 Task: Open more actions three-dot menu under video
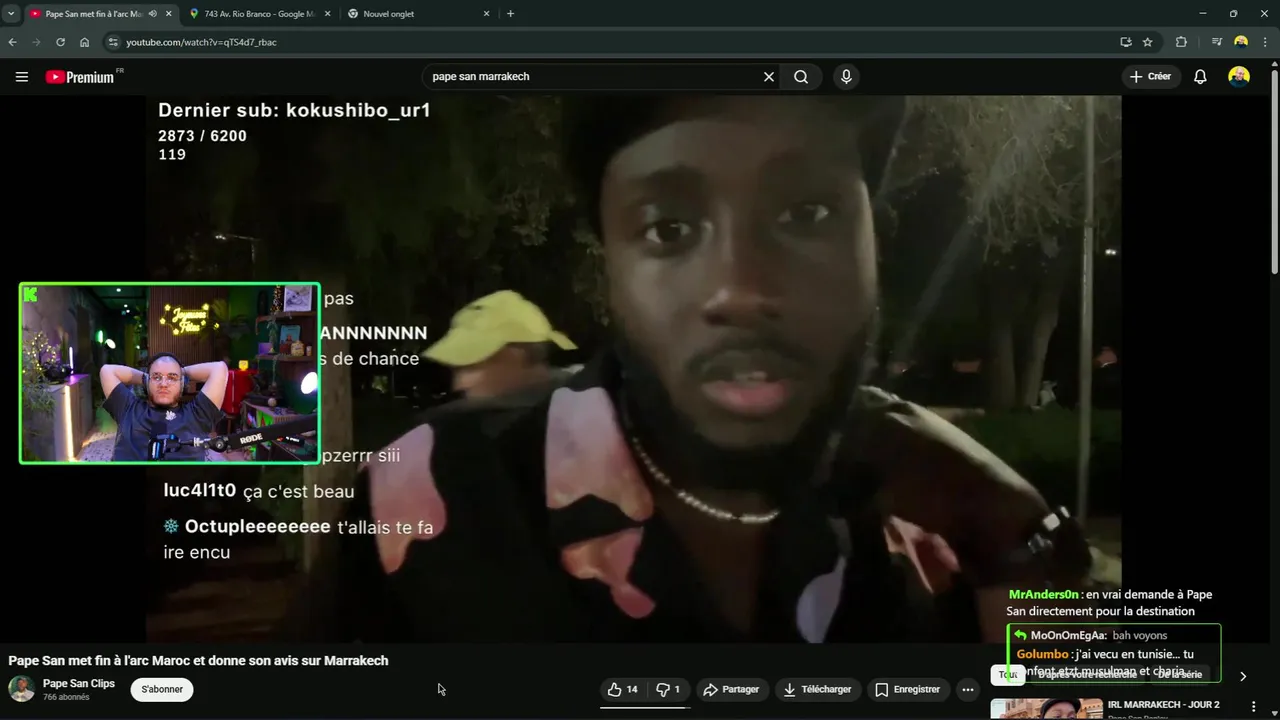967,689
